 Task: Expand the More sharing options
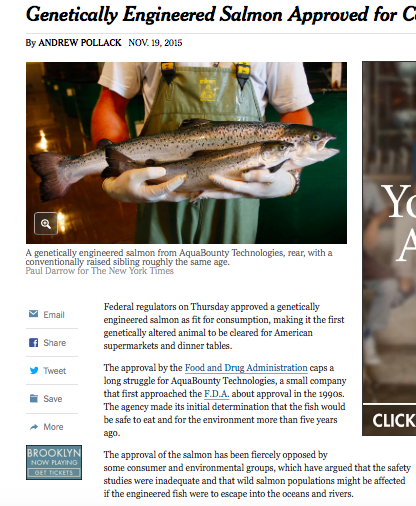pos(53,427)
